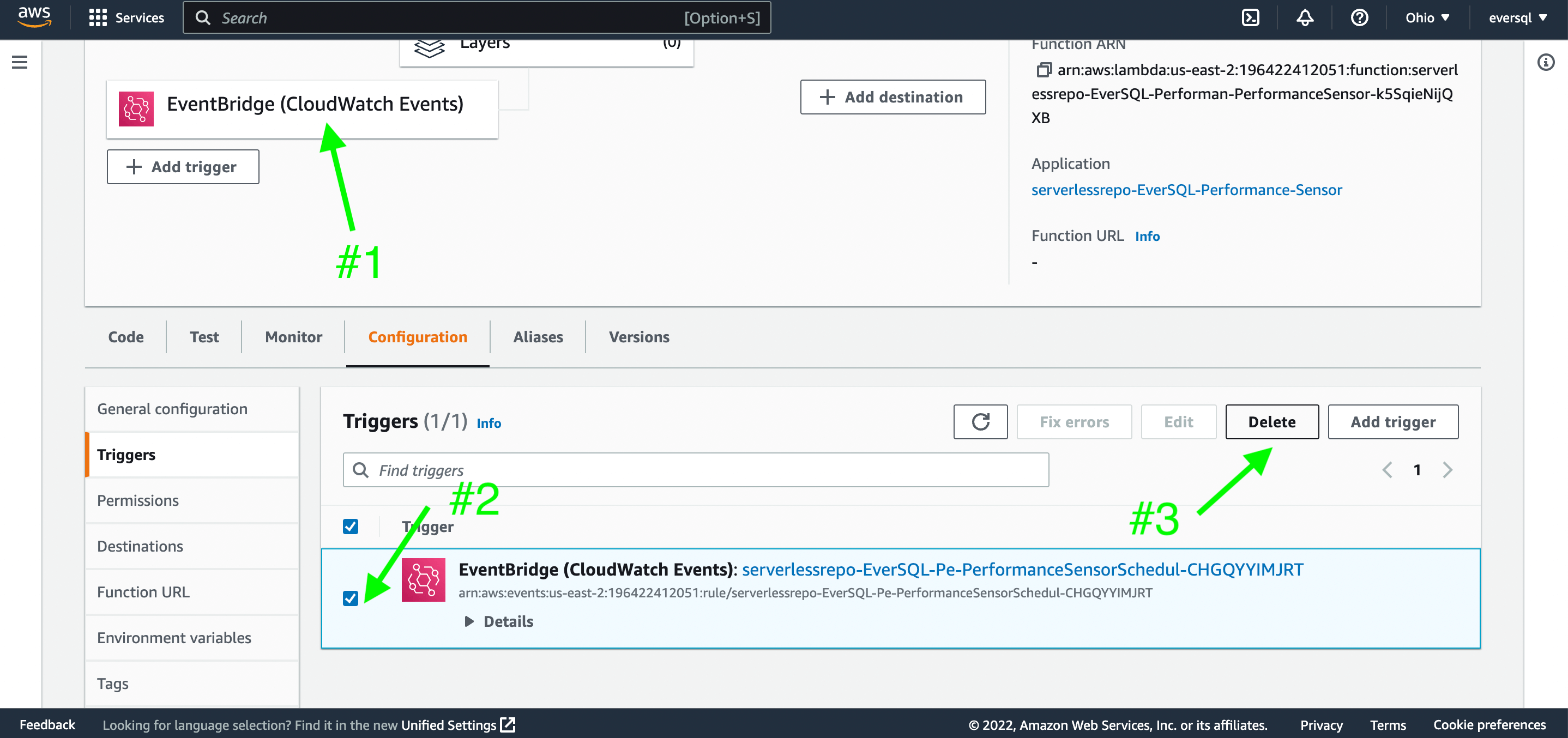Click the Add destination button
This screenshot has height=738, width=1568.
(893, 96)
